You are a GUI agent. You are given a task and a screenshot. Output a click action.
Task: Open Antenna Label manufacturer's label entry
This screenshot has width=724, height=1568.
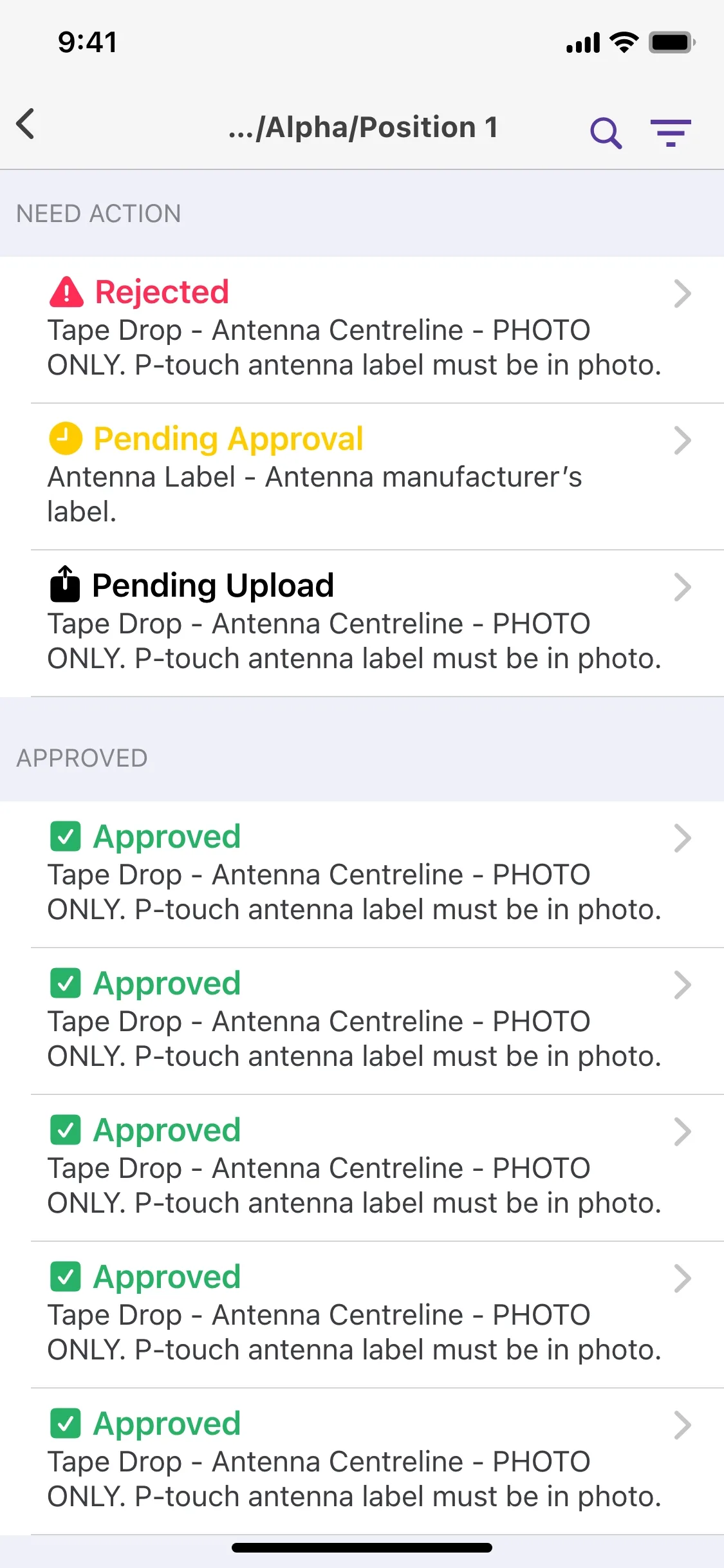coord(362,477)
